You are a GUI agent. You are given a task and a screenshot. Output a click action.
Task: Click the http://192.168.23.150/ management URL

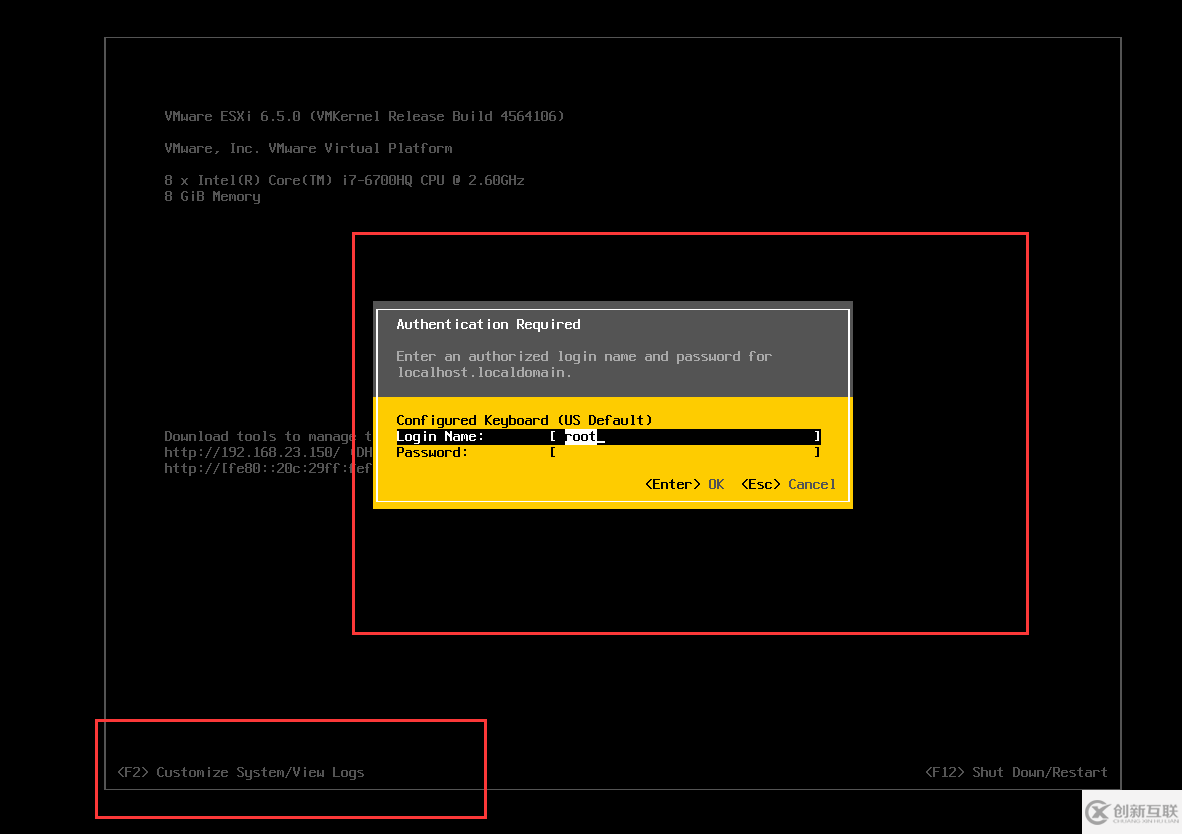pyautogui.click(x=252, y=452)
